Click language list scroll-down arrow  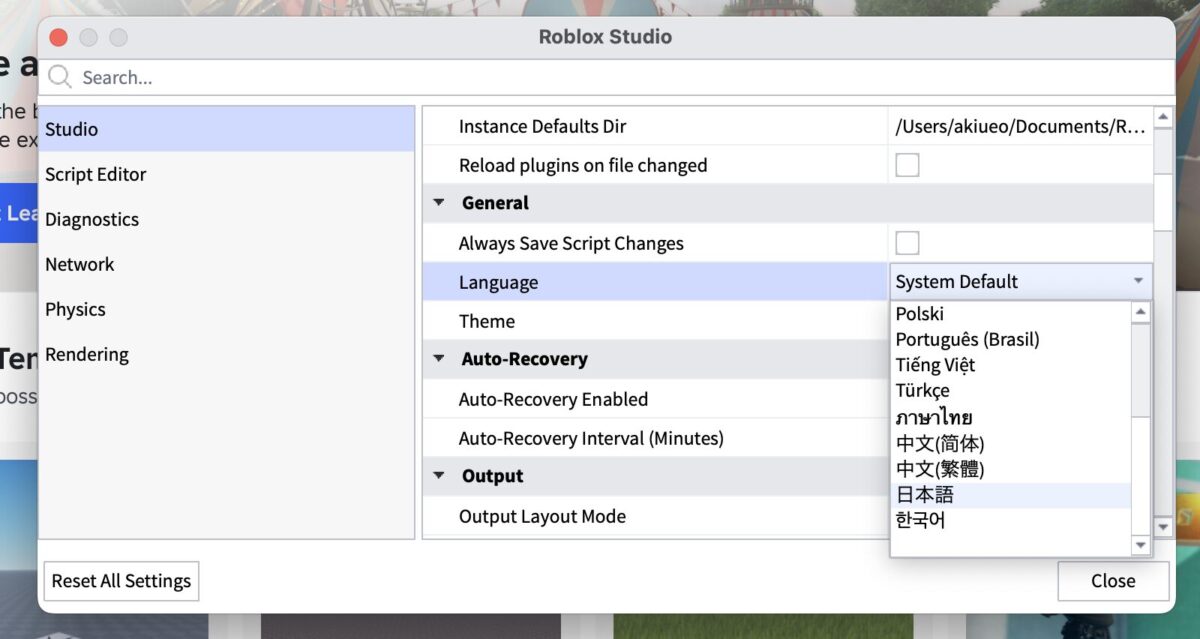coord(1141,545)
